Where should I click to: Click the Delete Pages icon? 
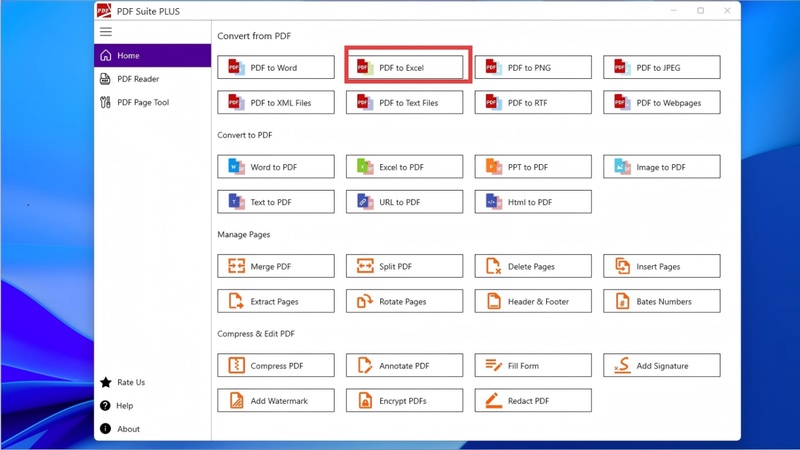493,266
